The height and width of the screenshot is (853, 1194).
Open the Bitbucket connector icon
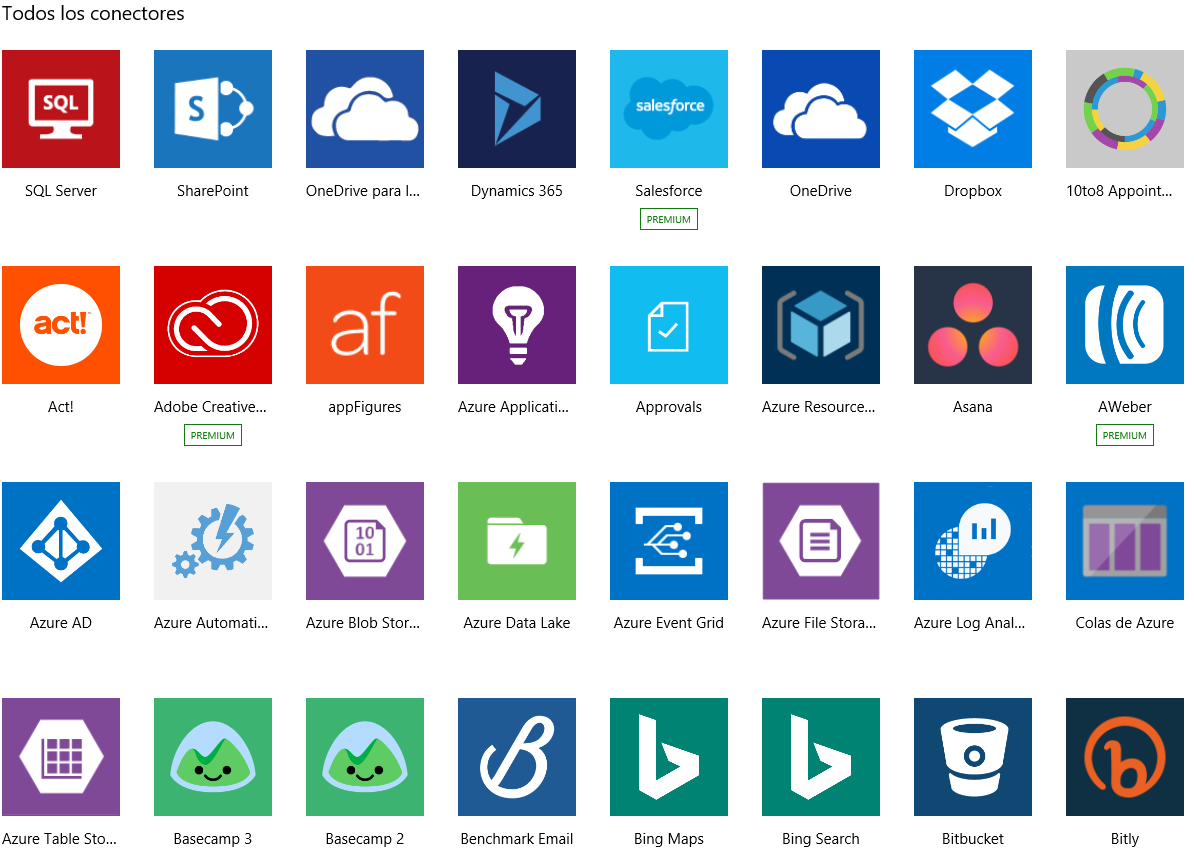[973, 757]
